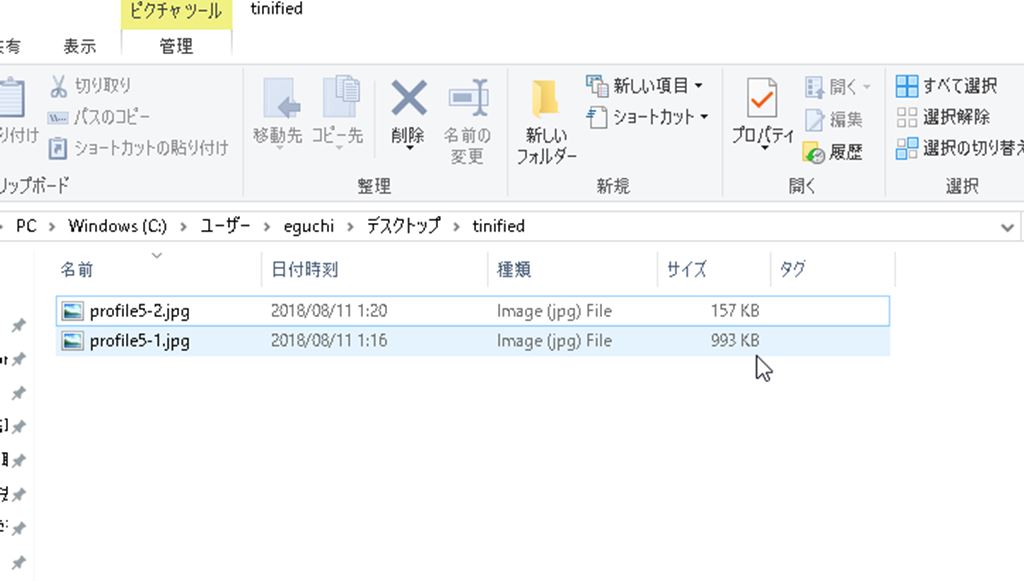Open the Manage (管理) picture tools tab
The height and width of the screenshot is (581, 1024).
click(x=176, y=46)
